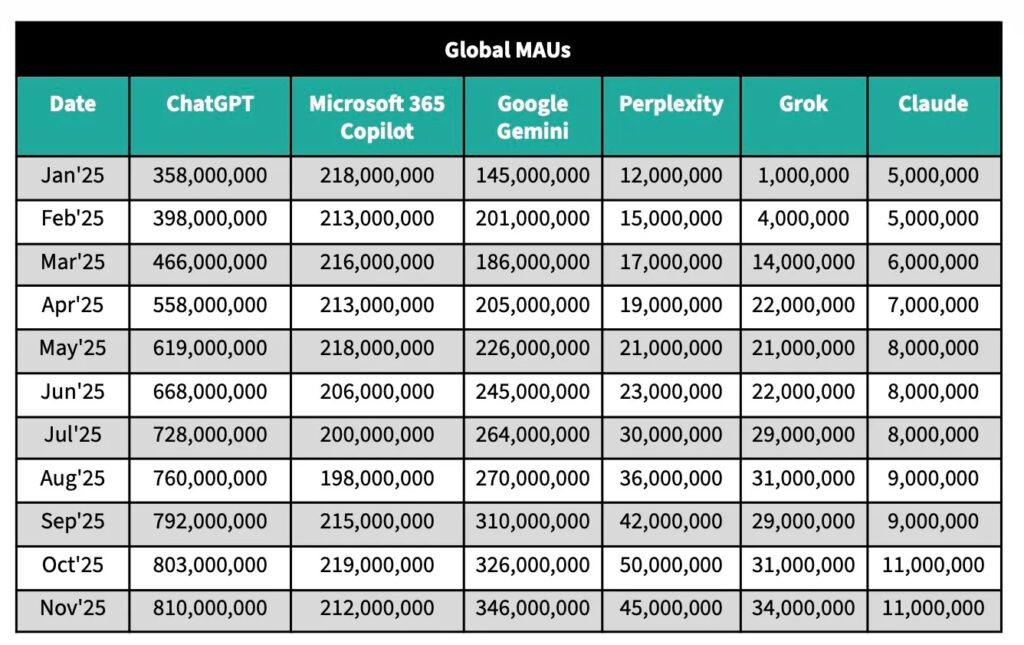
Task: Select the Perplexity column header
Action: 671,104
